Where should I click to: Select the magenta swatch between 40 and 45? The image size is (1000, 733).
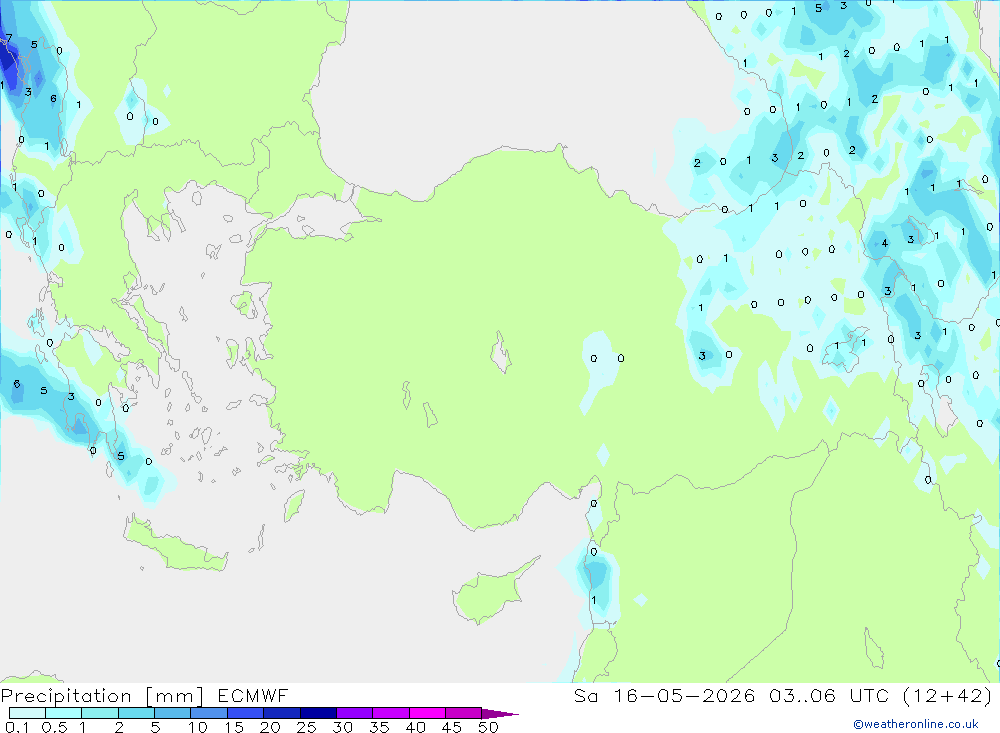[x=427, y=713]
